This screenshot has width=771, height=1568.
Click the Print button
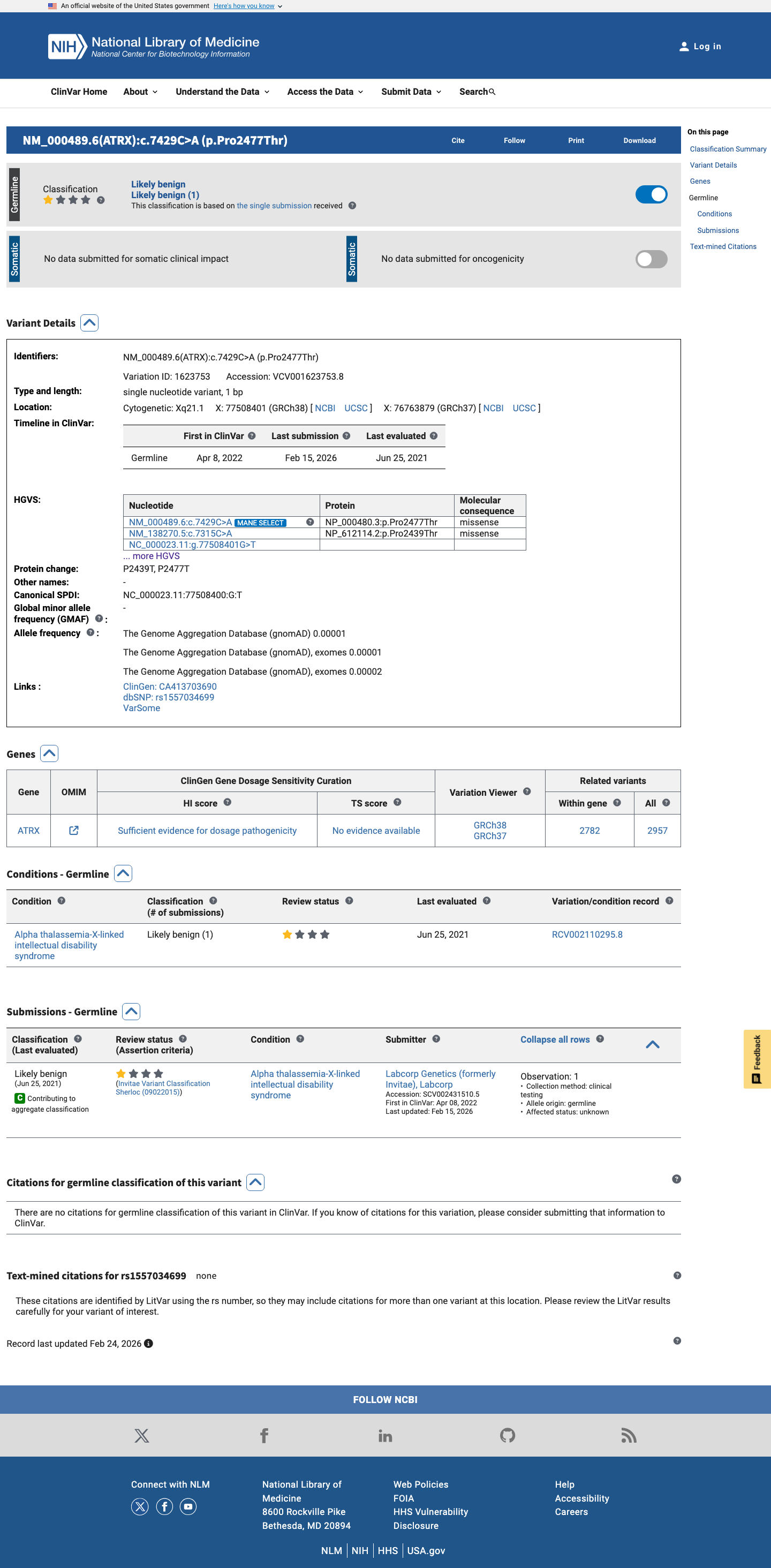pyautogui.click(x=576, y=140)
